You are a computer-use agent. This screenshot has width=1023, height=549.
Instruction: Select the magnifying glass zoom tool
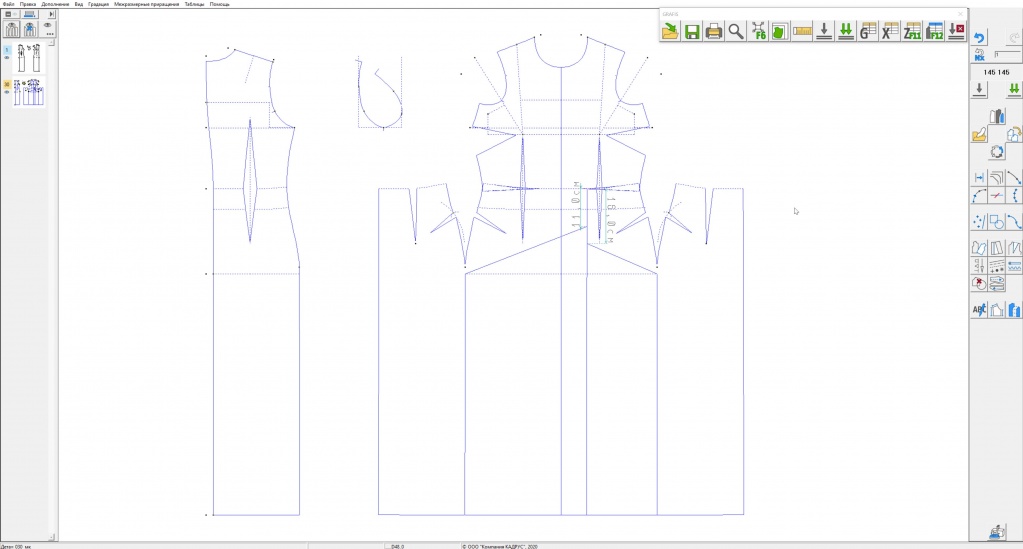point(736,31)
